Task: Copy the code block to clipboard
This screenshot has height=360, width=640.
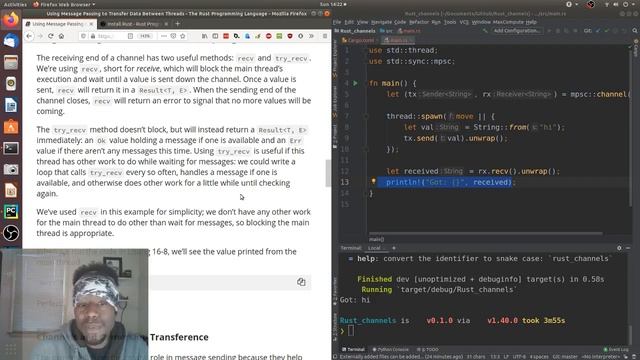Action: (301, 282)
